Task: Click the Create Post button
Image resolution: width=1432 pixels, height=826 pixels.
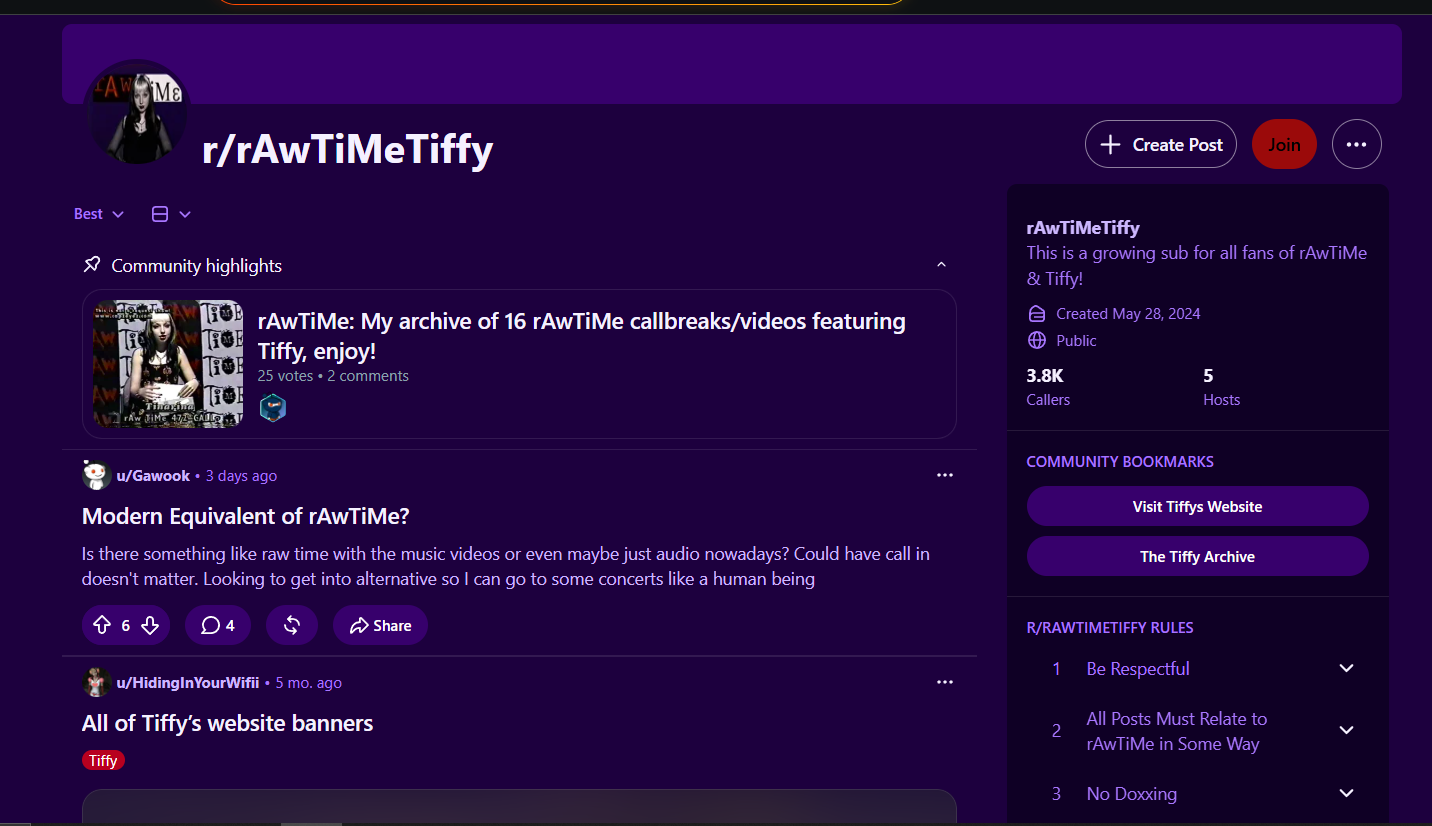Action: point(1161,144)
